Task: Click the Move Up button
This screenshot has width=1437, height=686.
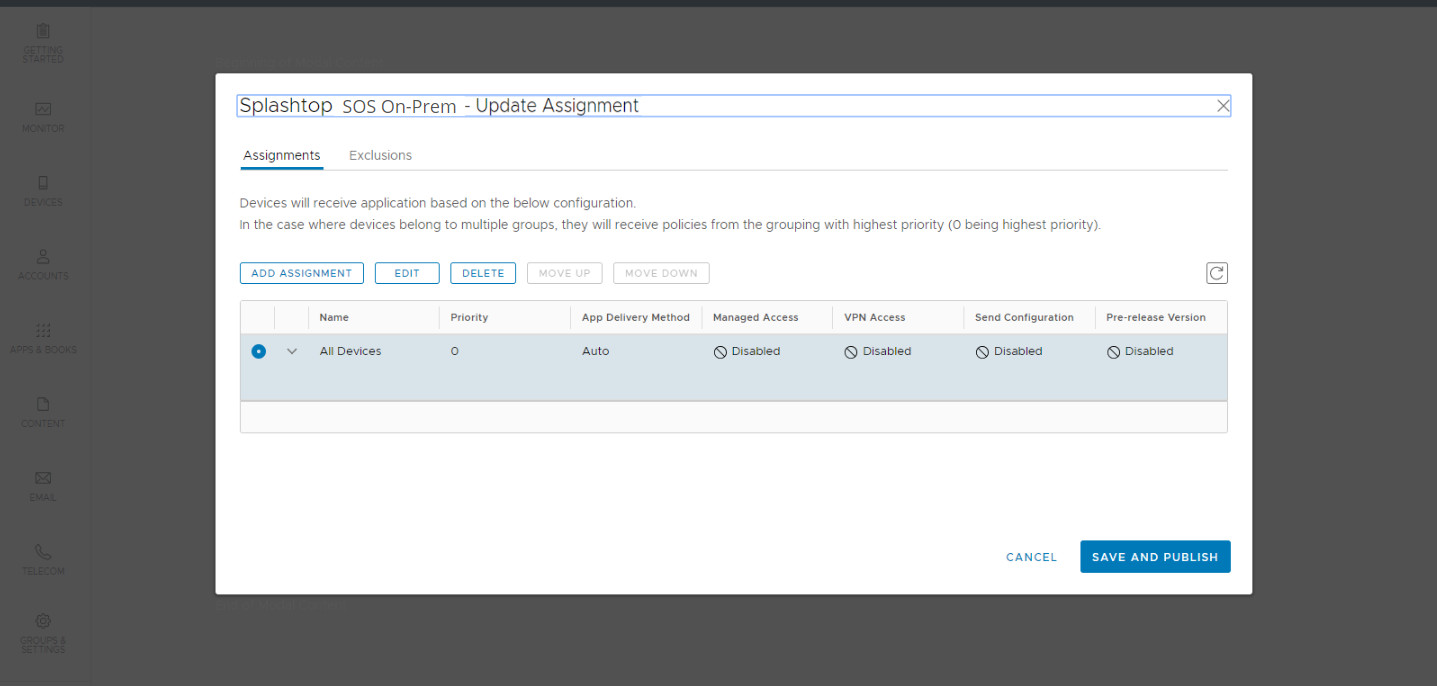Action: point(565,273)
